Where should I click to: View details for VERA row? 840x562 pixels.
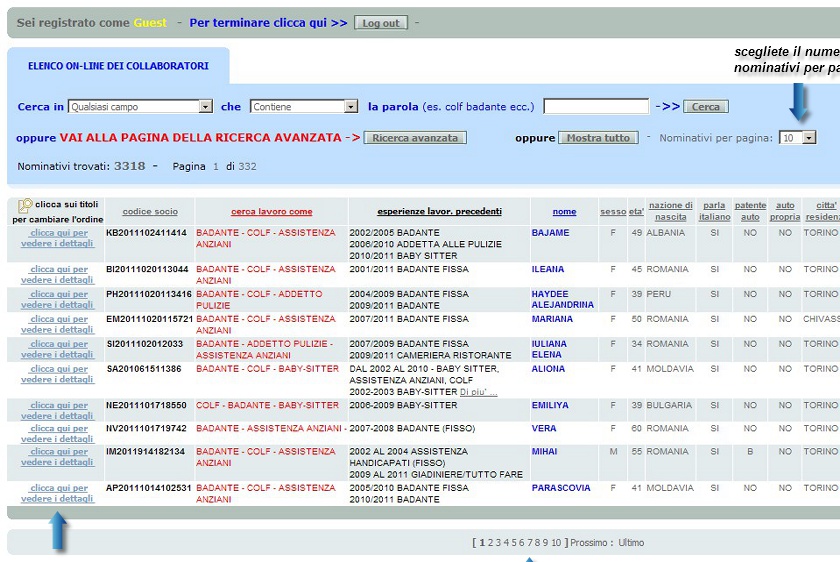click(x=58, y=433)
